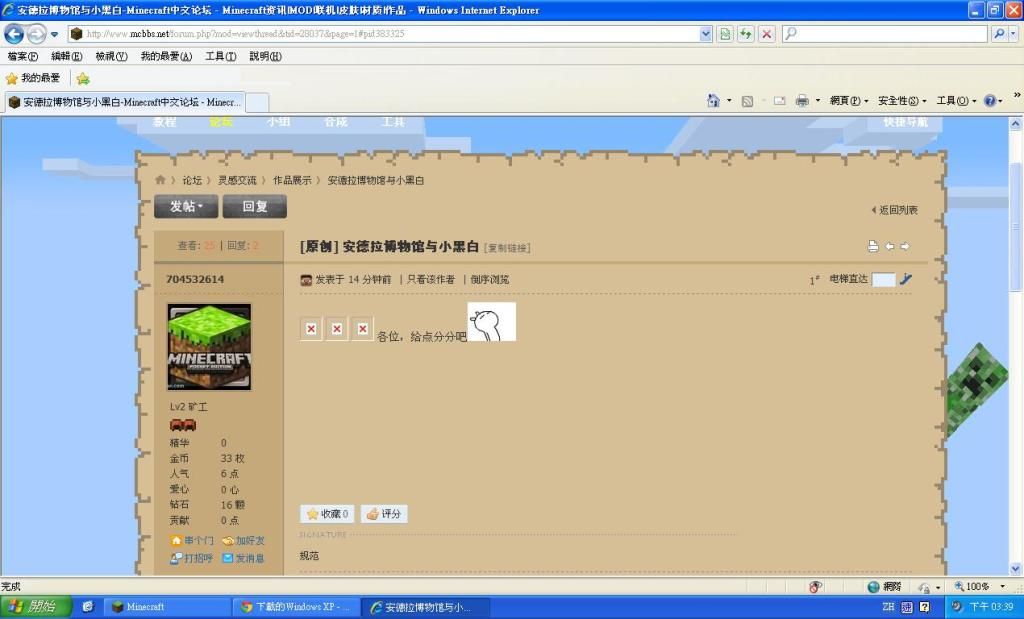Click the print thread icon beside title

872,246
